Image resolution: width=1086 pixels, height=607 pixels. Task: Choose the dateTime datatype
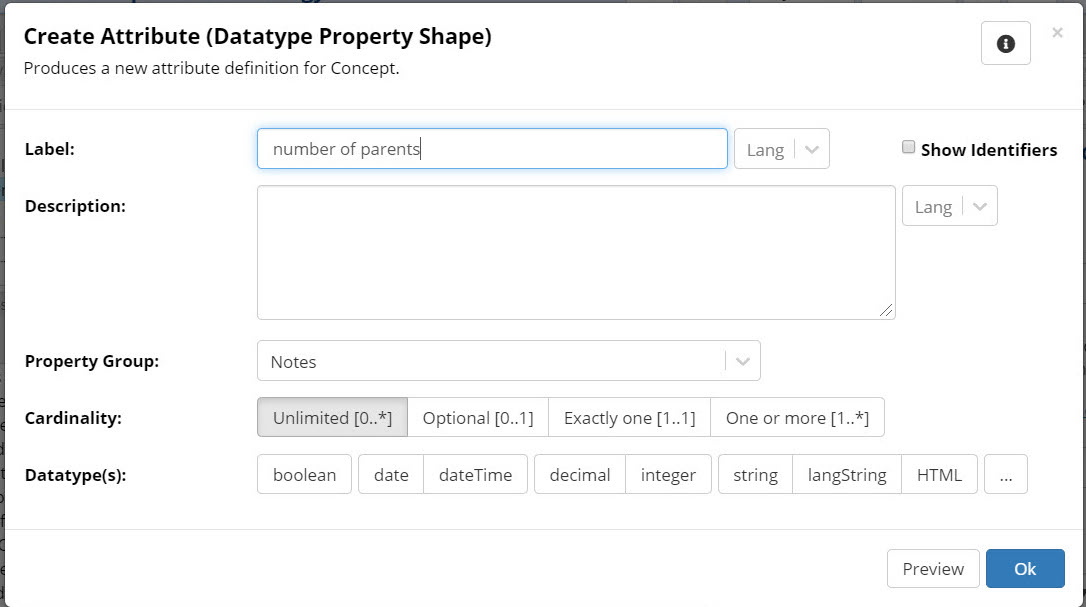[475, 475]
